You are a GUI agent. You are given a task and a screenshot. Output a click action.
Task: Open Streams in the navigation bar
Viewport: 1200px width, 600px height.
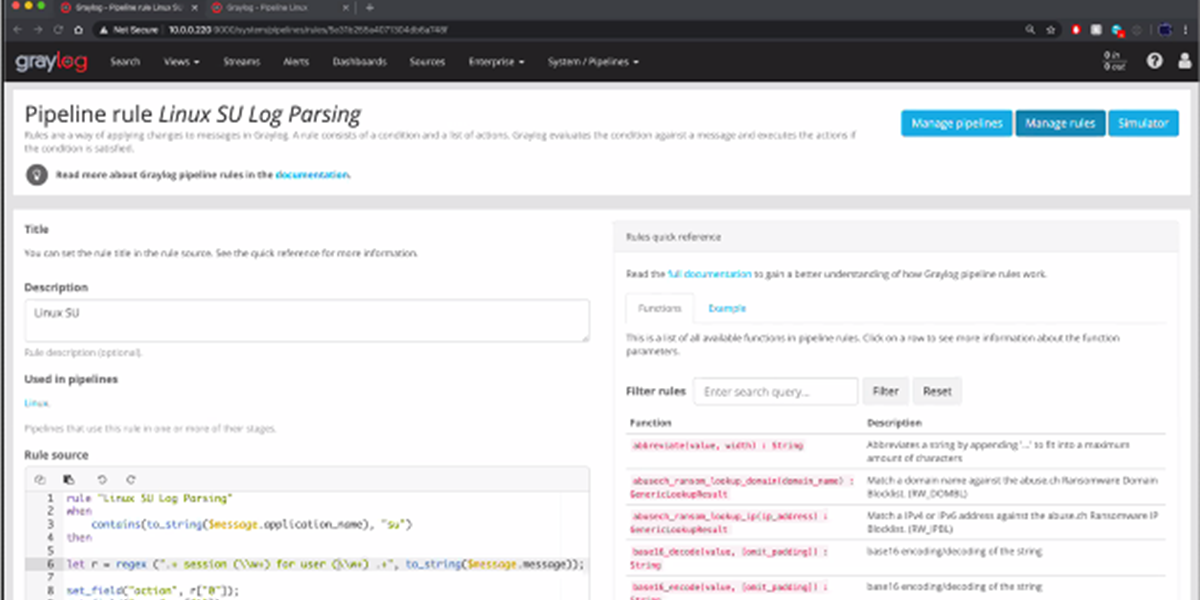click(x=242, y=62)
